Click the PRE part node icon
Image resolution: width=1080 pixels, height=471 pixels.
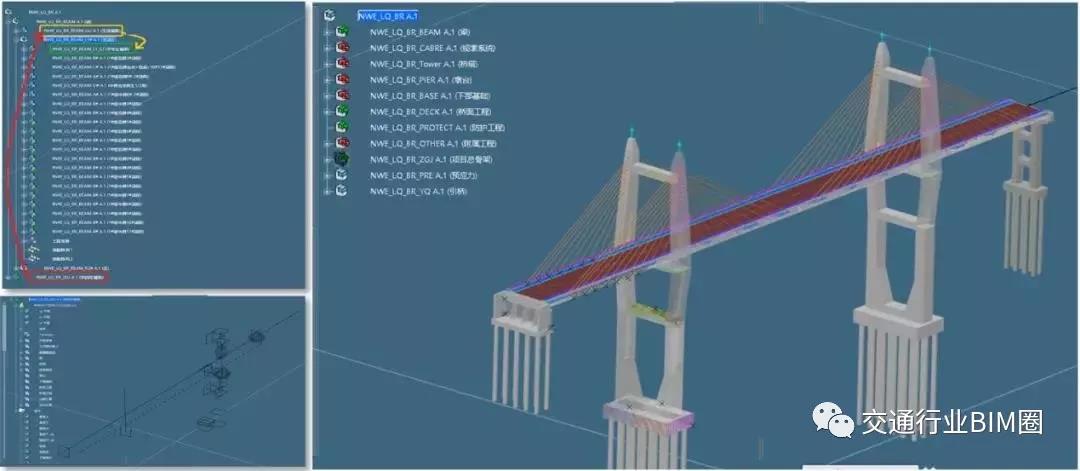pos(341,175)
